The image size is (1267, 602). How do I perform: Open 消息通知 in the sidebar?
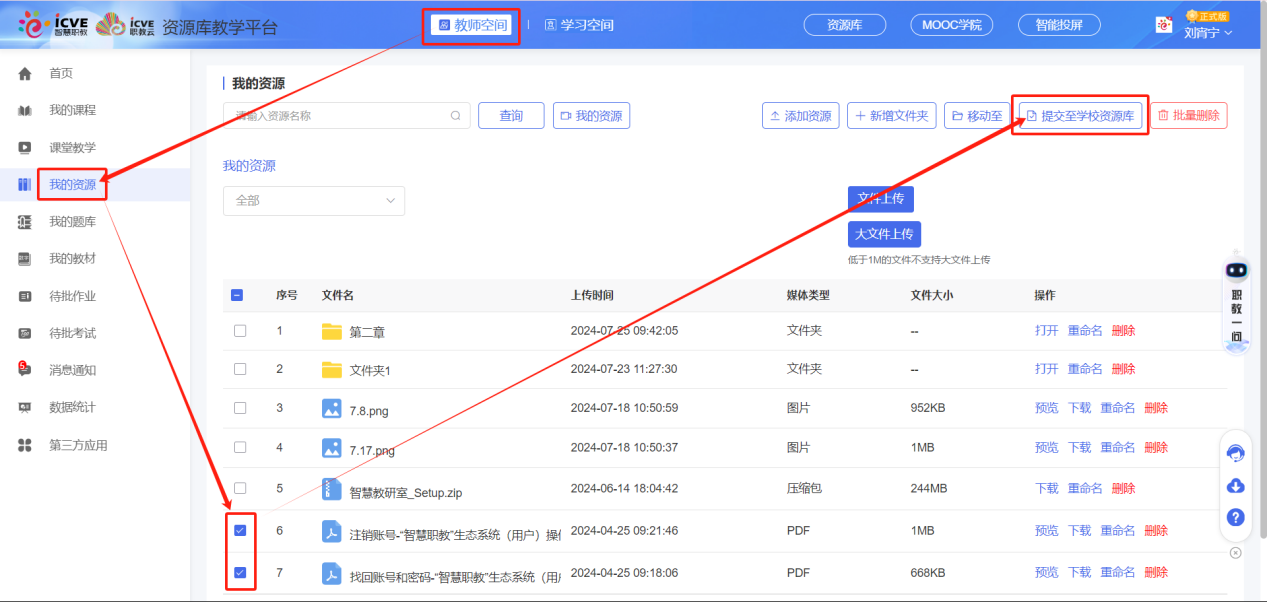pos(73,370)
